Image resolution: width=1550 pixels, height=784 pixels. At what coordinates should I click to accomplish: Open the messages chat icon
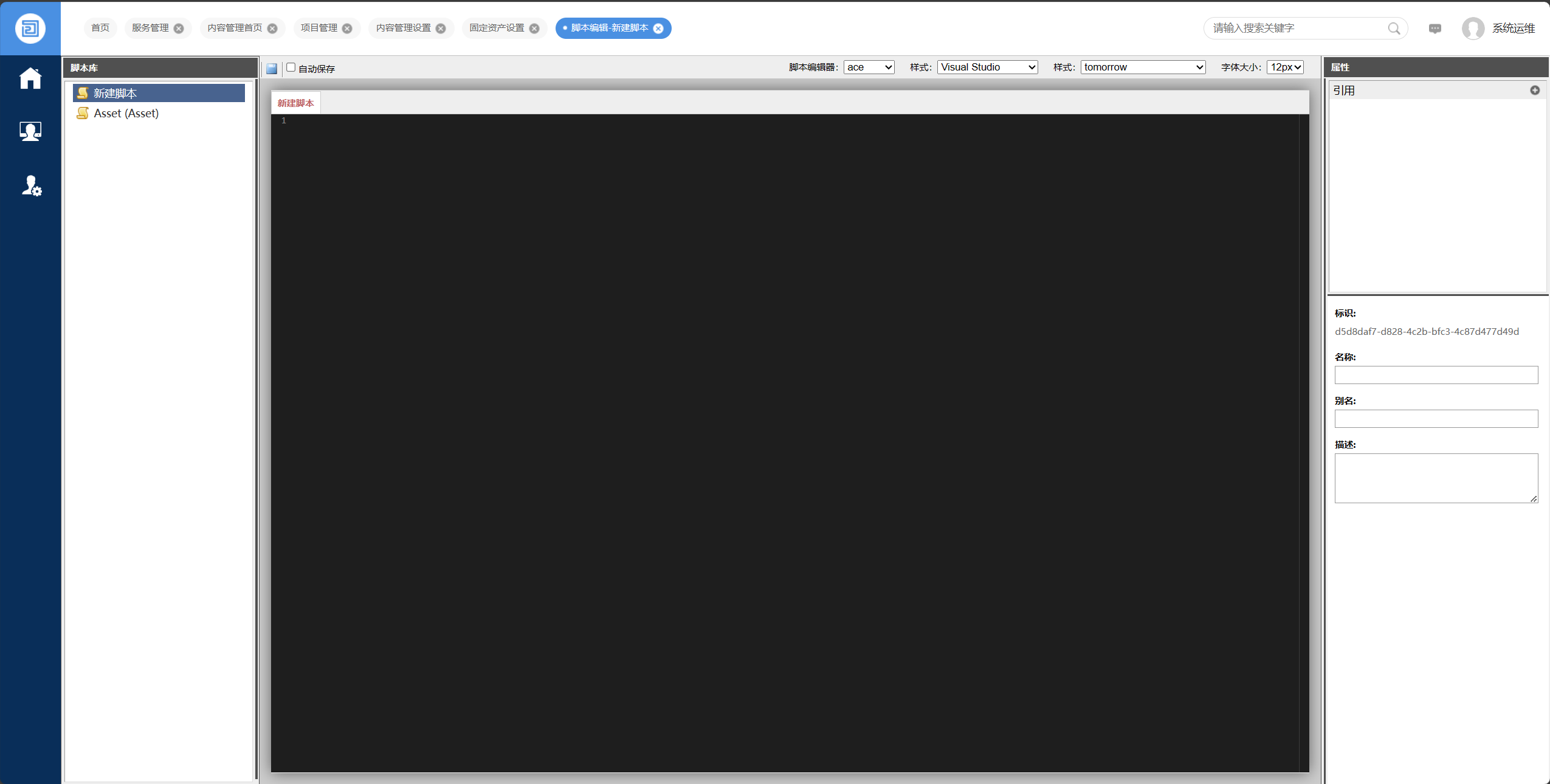pos(1435,29)
